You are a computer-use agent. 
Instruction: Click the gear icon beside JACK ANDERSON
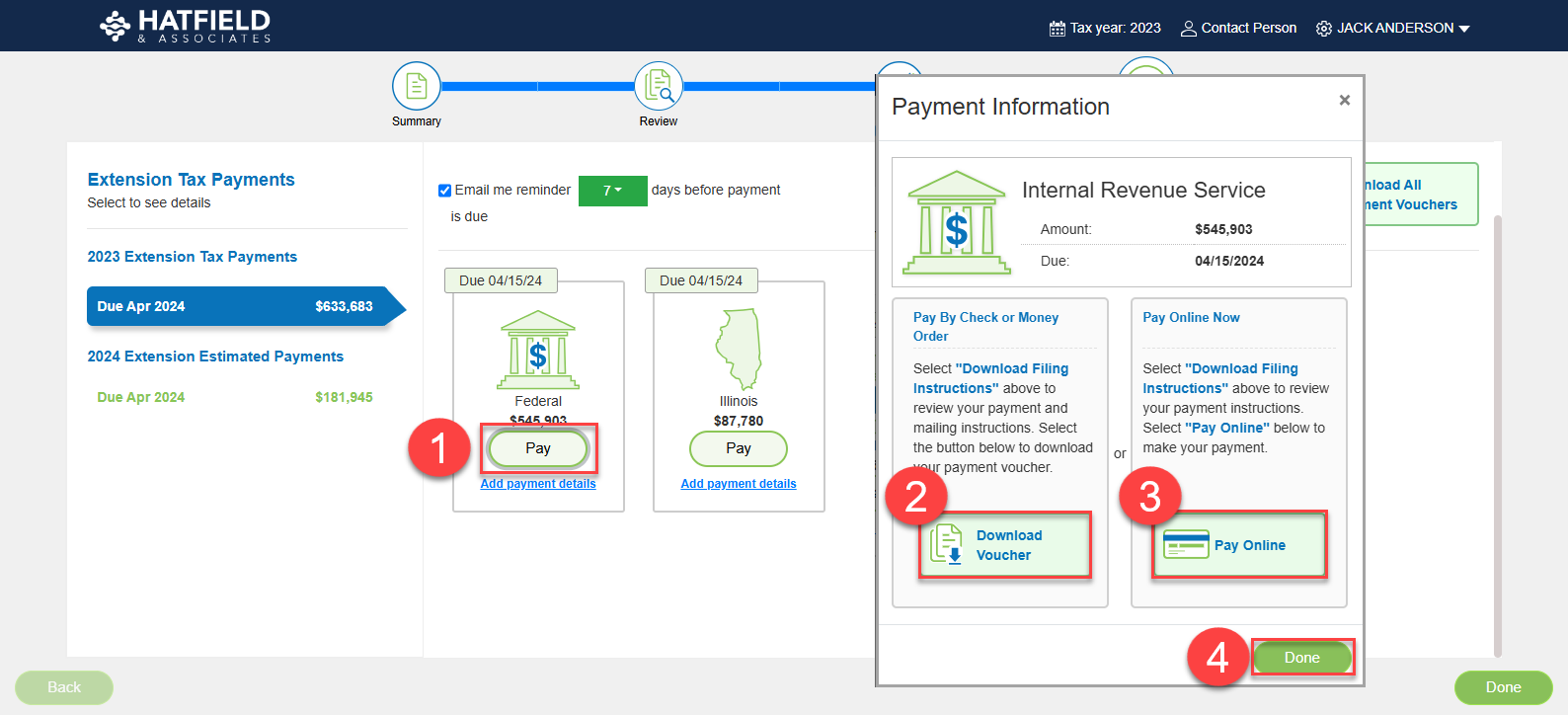(x=1324, y=29)
